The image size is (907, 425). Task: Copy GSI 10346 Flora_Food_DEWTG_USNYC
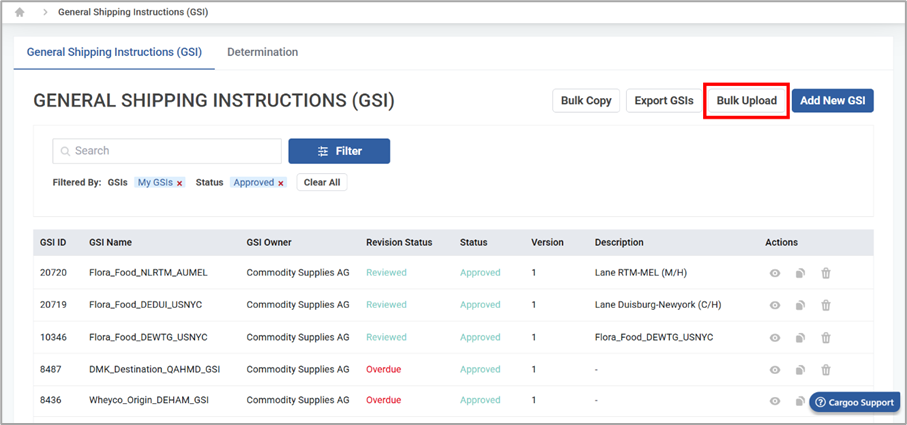point(800,338)
